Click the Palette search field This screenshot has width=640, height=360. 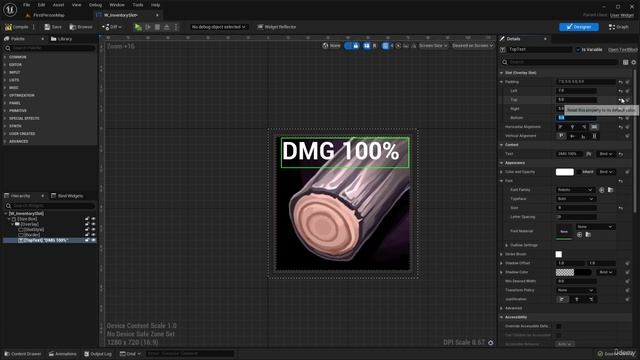click(x=49, y=48)
